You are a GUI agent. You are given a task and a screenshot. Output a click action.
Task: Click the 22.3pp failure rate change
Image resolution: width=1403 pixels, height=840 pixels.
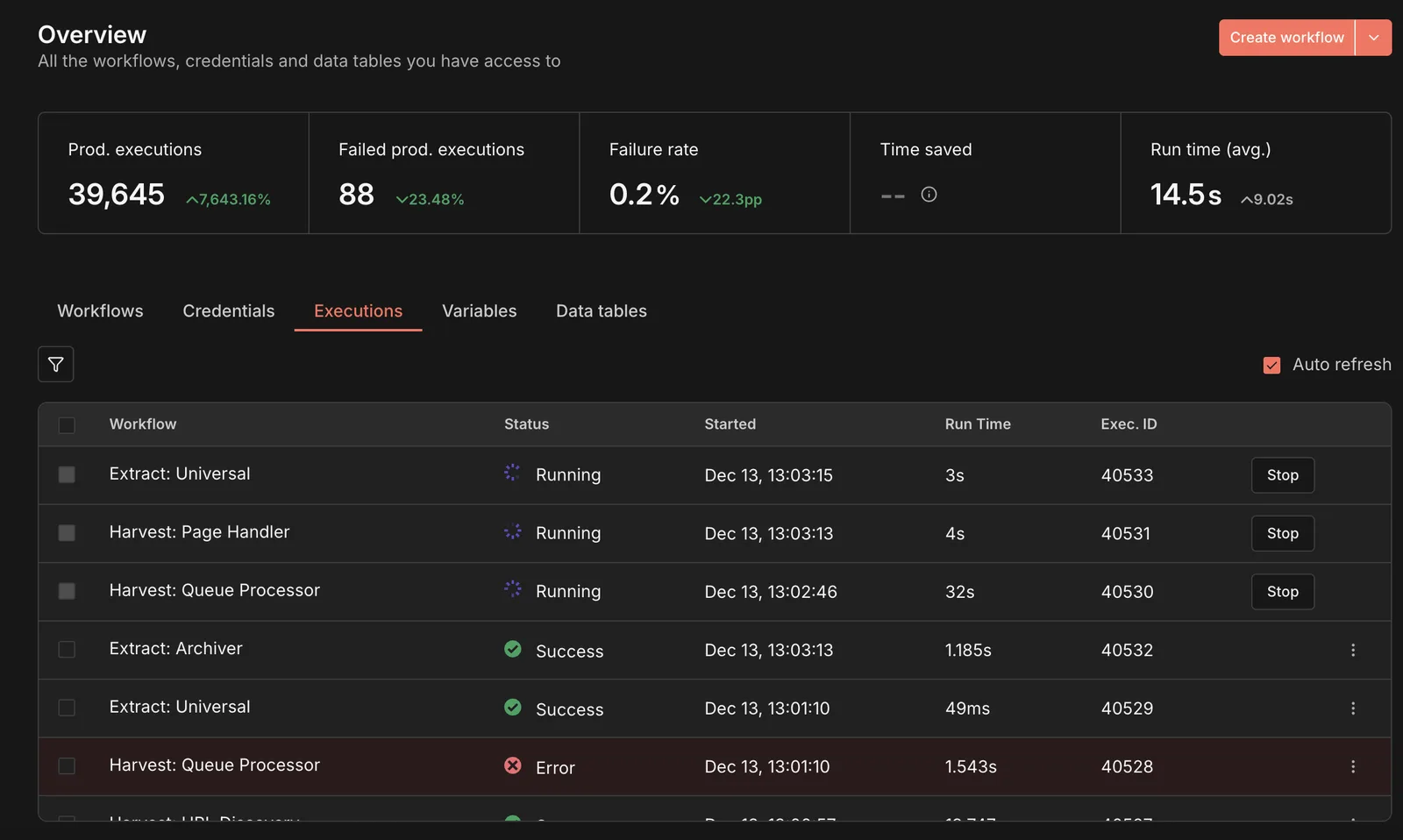[x=730, y=200]
